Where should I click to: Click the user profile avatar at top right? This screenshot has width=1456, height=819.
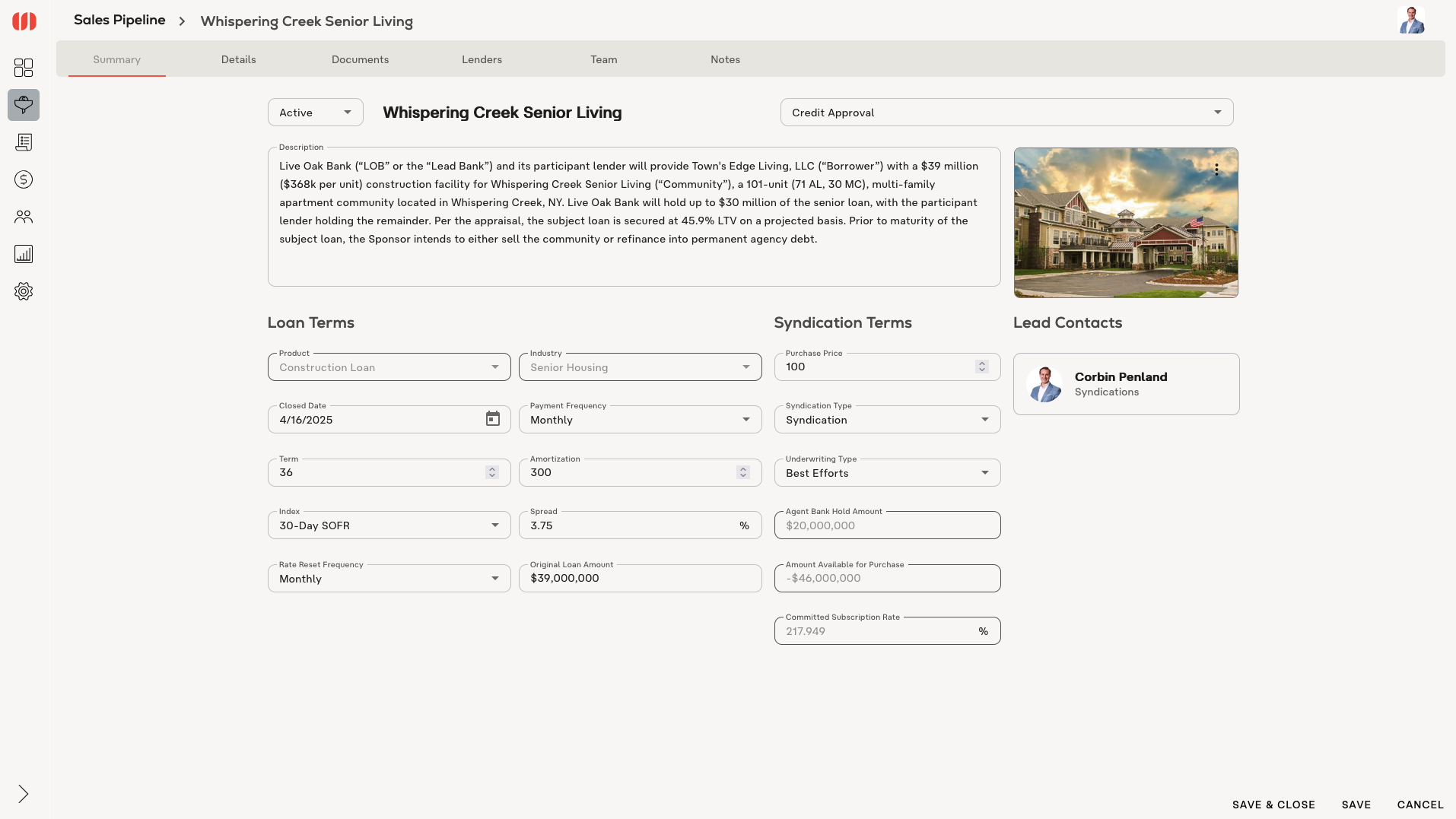[x=1411, y=21]
